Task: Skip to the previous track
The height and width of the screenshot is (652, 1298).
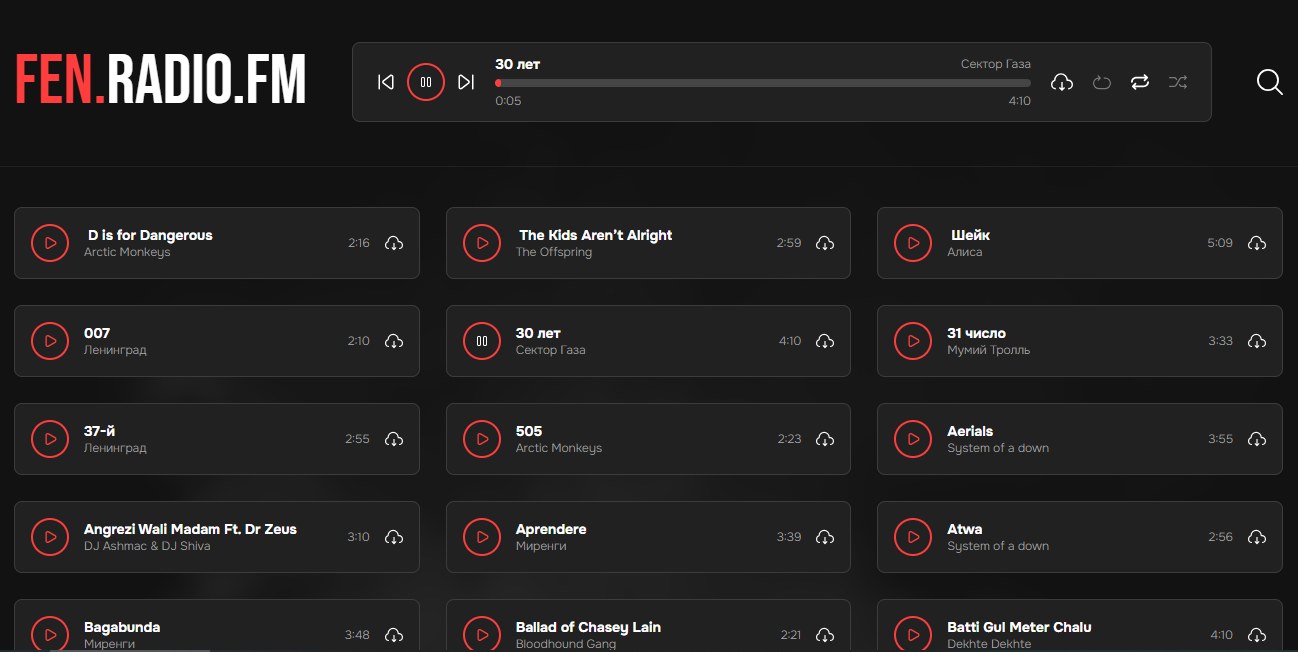Action: pos(386,82)
